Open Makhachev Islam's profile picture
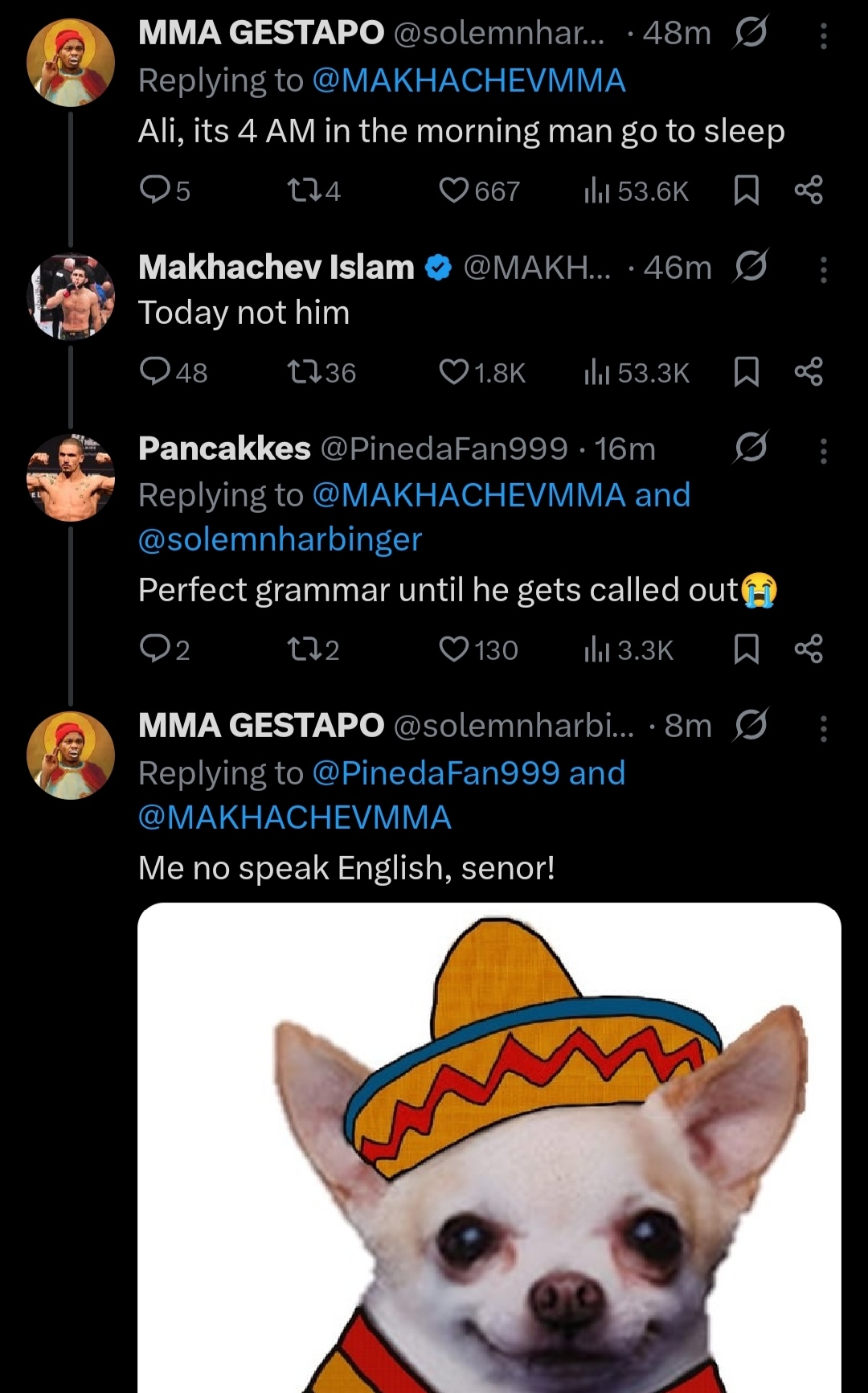 tap(71, 296)
